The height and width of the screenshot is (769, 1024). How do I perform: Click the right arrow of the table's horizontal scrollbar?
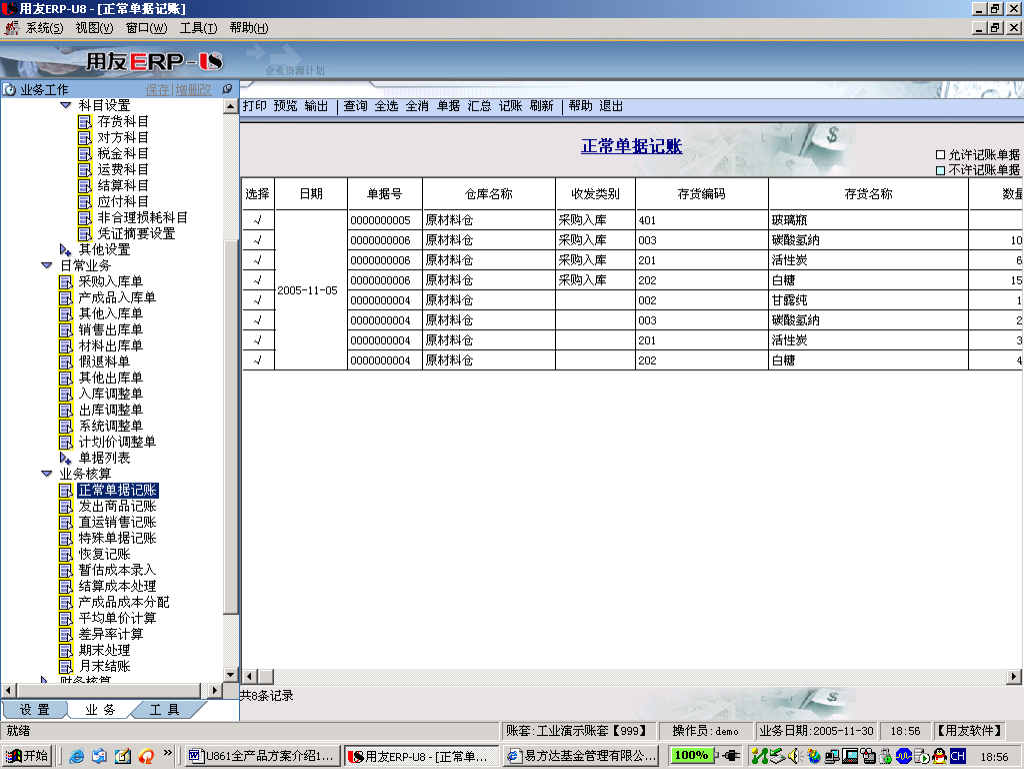tap(1014, 677)
